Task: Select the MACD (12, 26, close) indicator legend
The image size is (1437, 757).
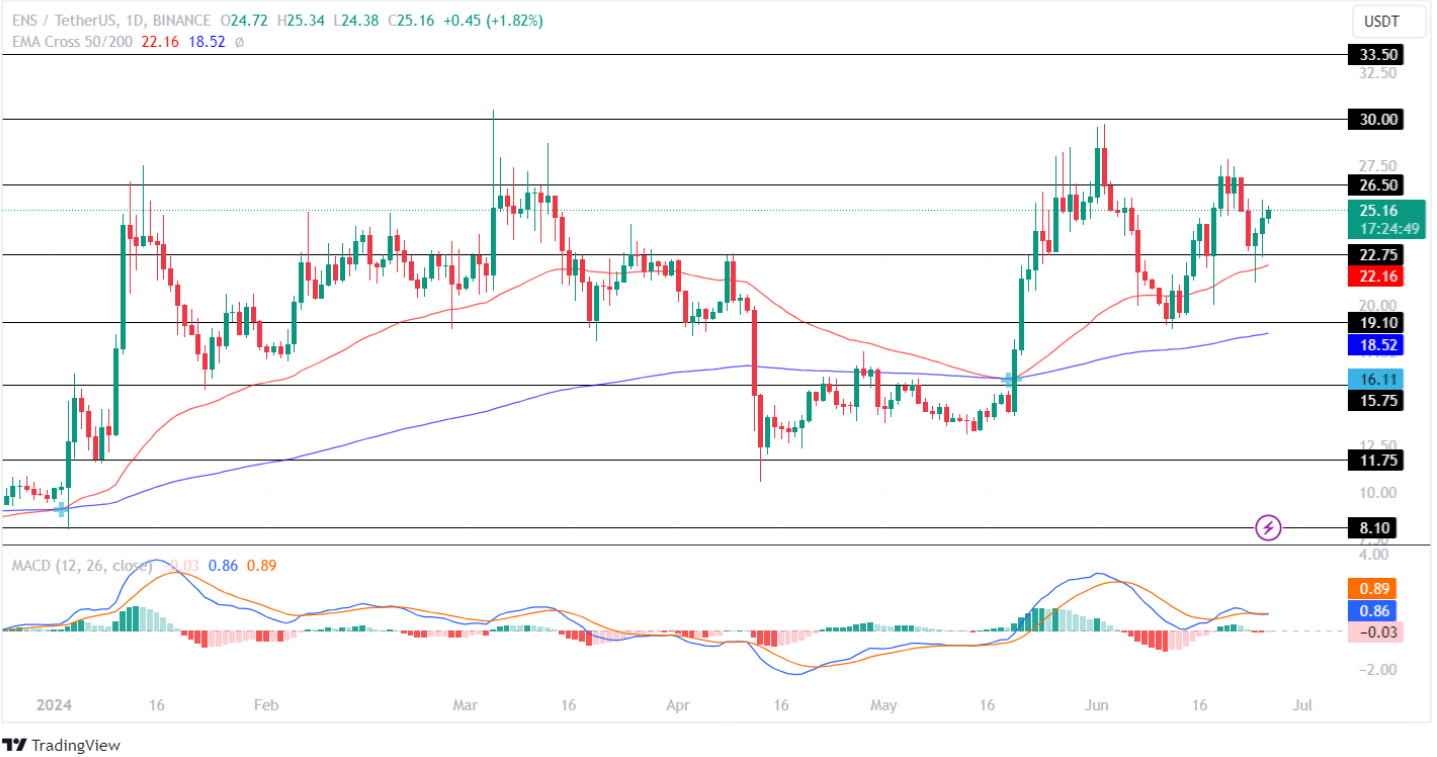Action: tap(82, 565)
